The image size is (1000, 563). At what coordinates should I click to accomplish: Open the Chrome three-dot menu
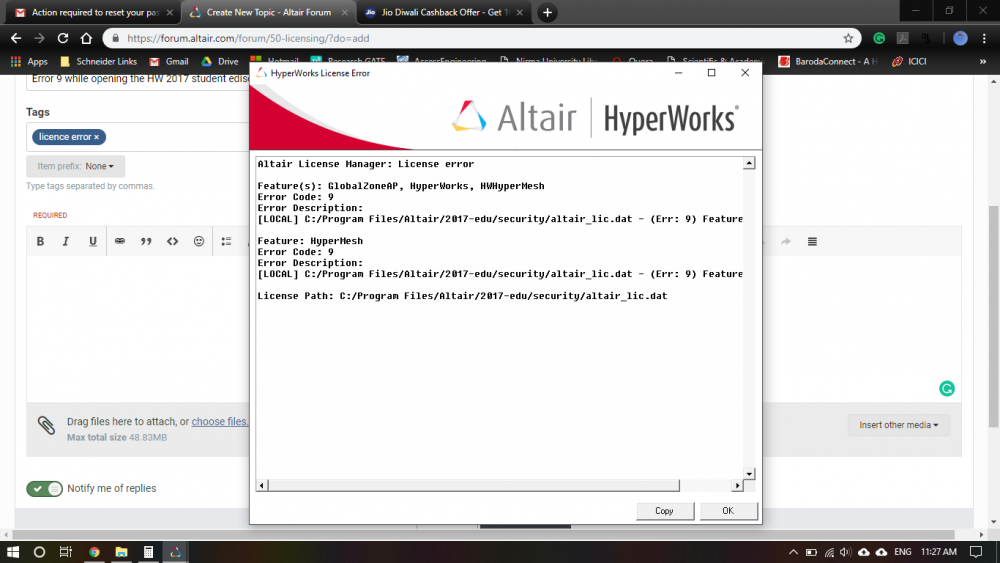985,38
